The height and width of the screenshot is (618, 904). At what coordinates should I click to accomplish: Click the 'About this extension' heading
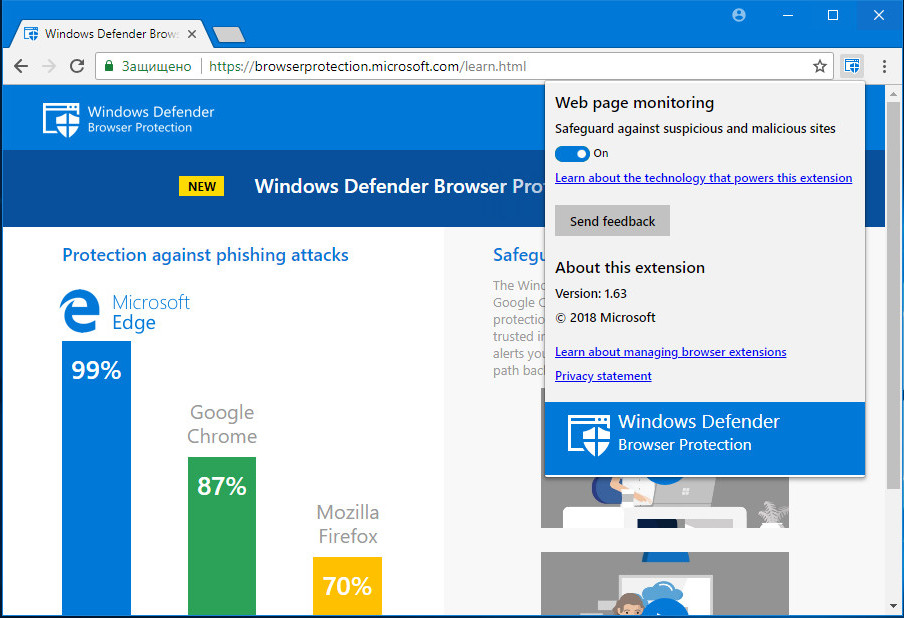[630, 267]
